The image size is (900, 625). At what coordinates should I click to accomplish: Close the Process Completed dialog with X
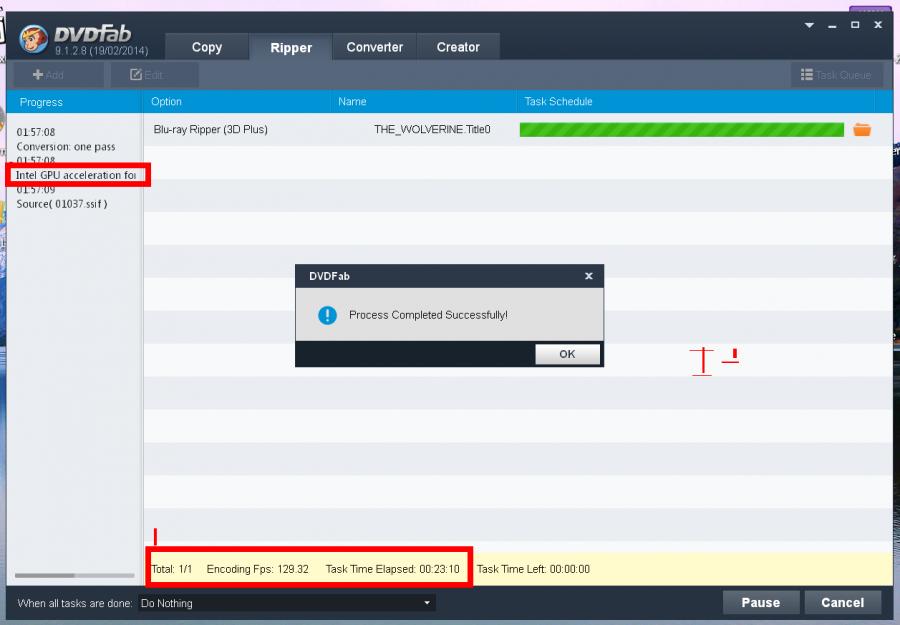click(x=588, y=276)
